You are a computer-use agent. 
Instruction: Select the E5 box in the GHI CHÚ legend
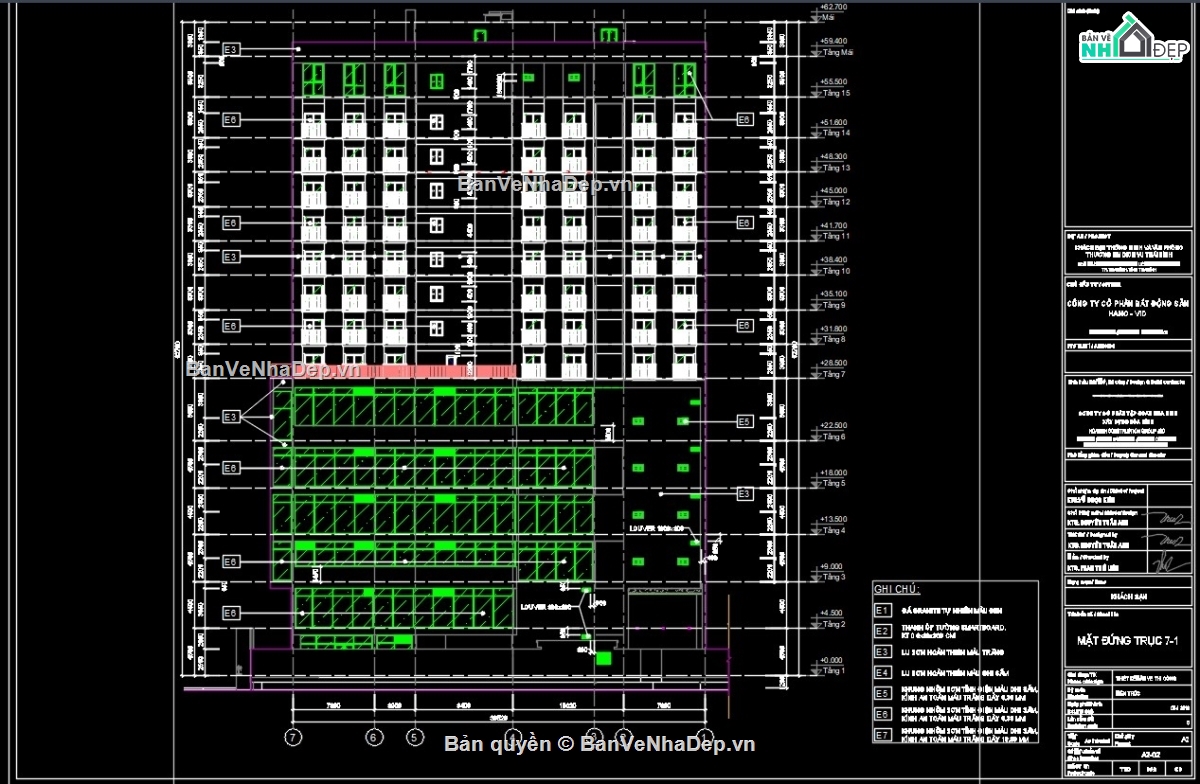pos(882,694)
